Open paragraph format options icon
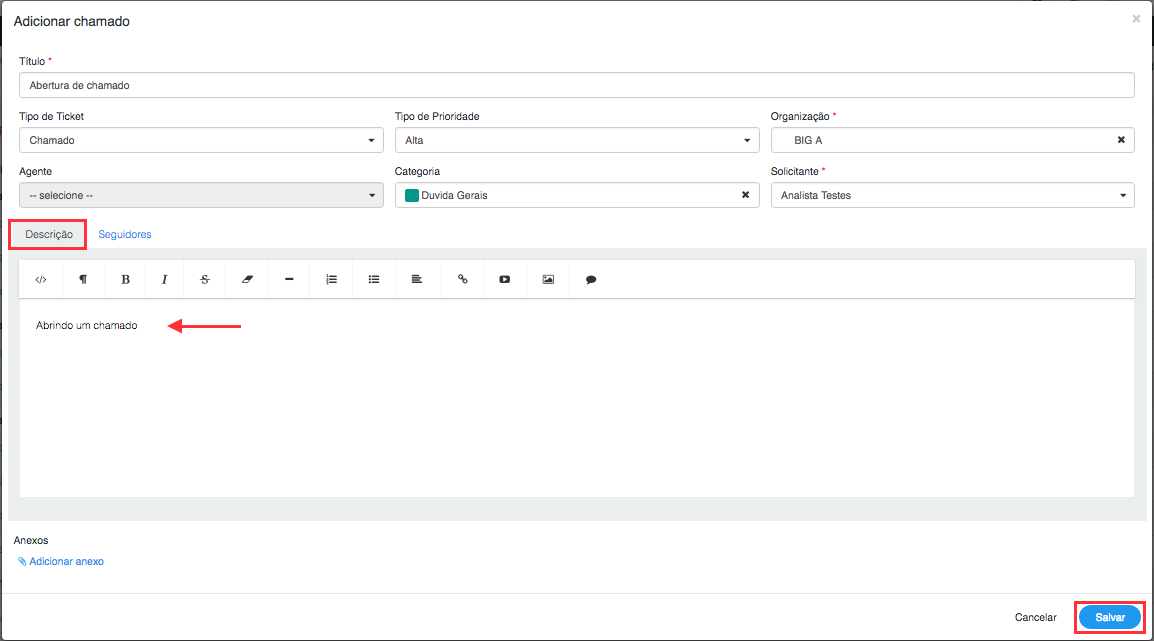 (83, 280)
